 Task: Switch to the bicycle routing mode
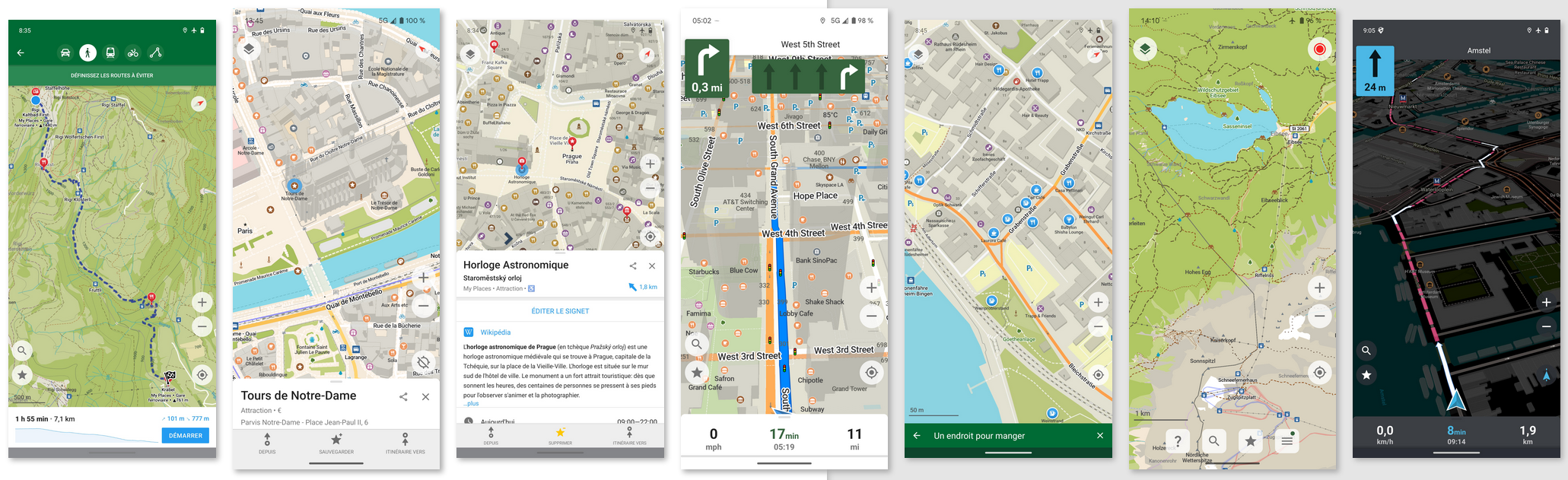(133, 52)
